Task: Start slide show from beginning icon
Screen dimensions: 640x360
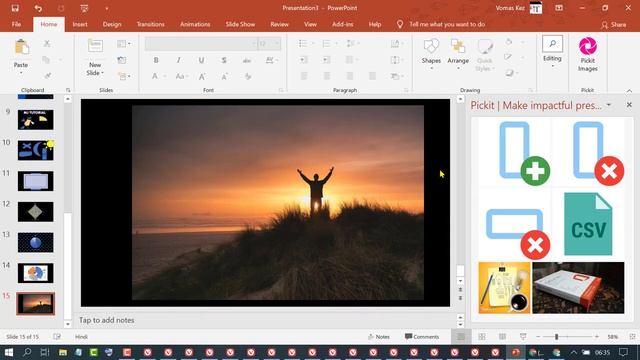Action: [x=84, y=8]
